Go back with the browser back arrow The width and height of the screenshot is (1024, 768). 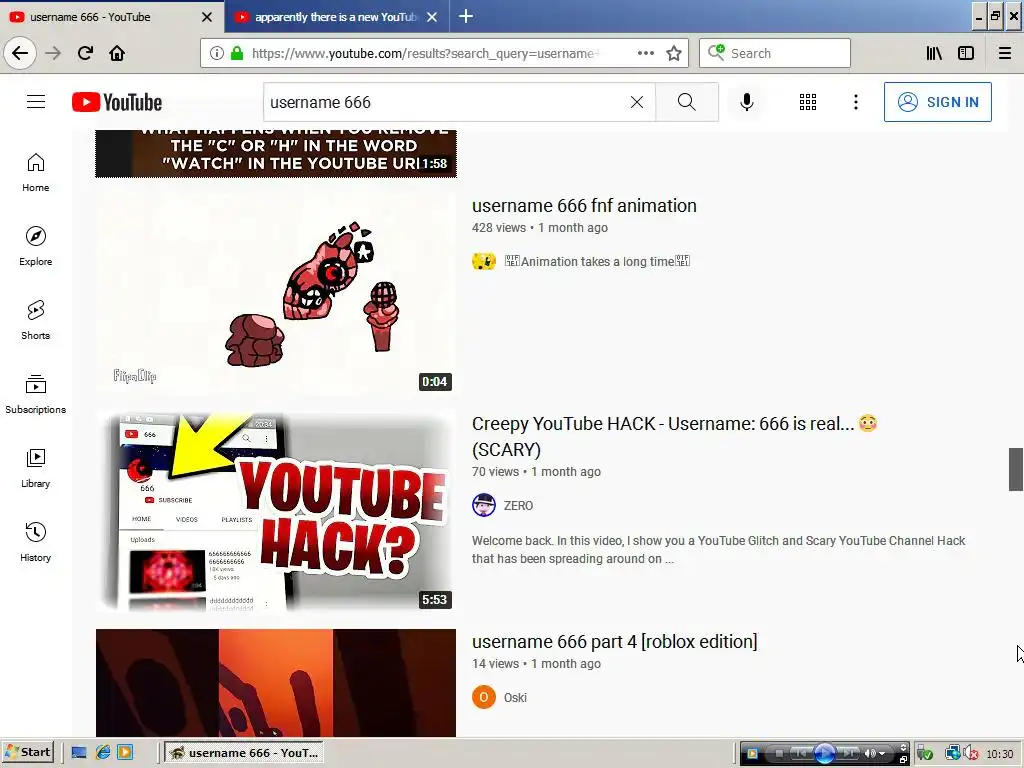tap(20, 53)
